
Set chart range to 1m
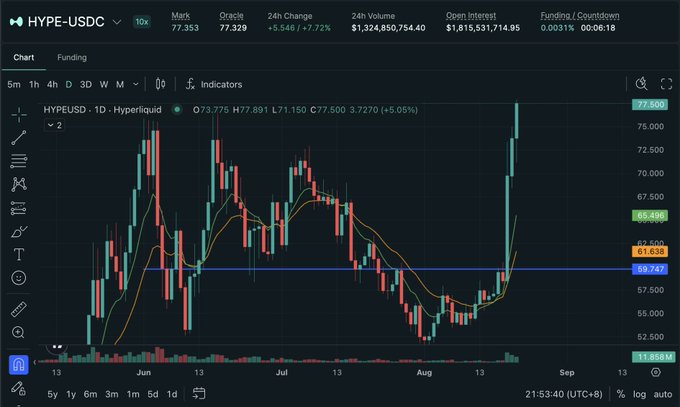tap(133, 394)
